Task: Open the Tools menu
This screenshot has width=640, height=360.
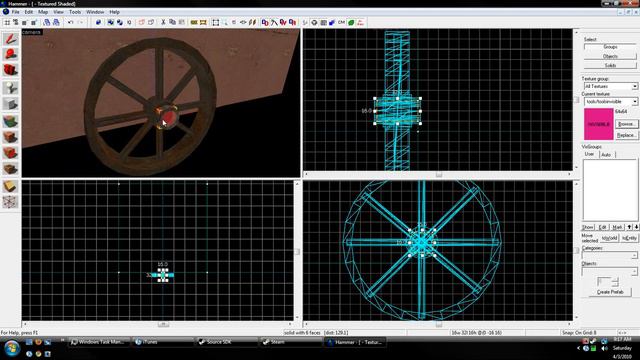Action: click(75, 12)
